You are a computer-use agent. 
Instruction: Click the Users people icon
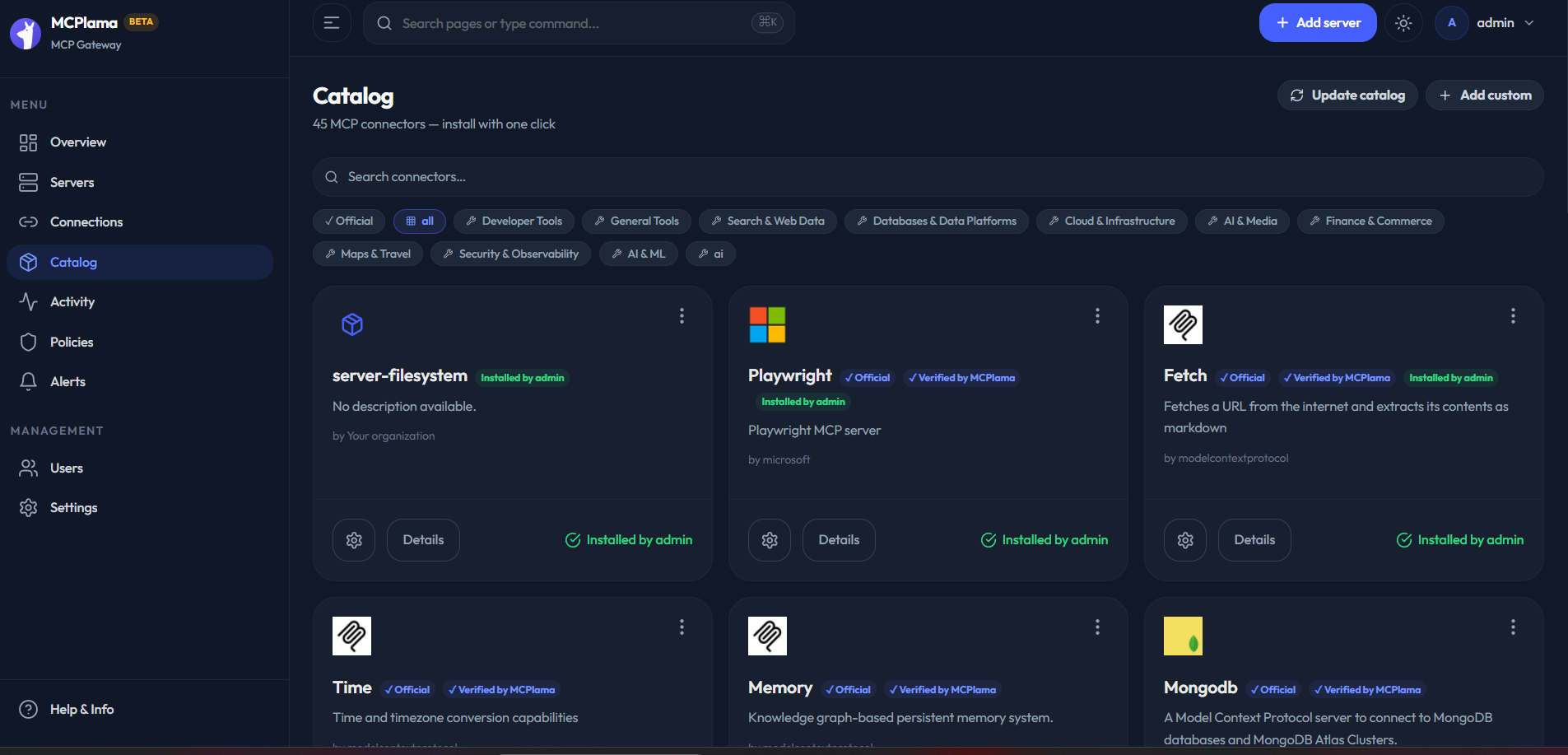pos(29,468)
